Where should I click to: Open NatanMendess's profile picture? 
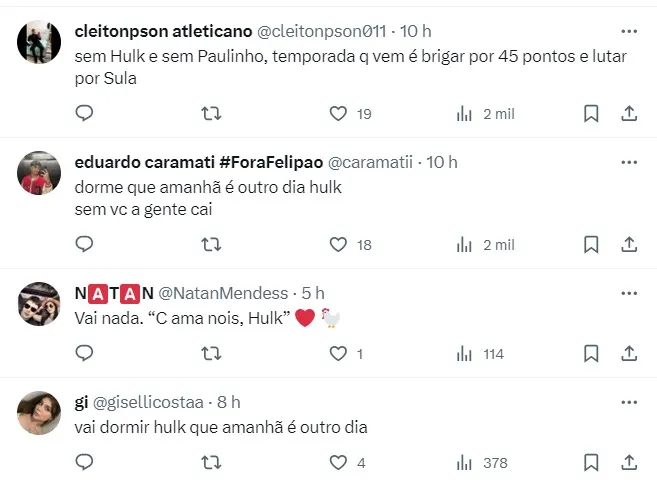tap(40, 304)
